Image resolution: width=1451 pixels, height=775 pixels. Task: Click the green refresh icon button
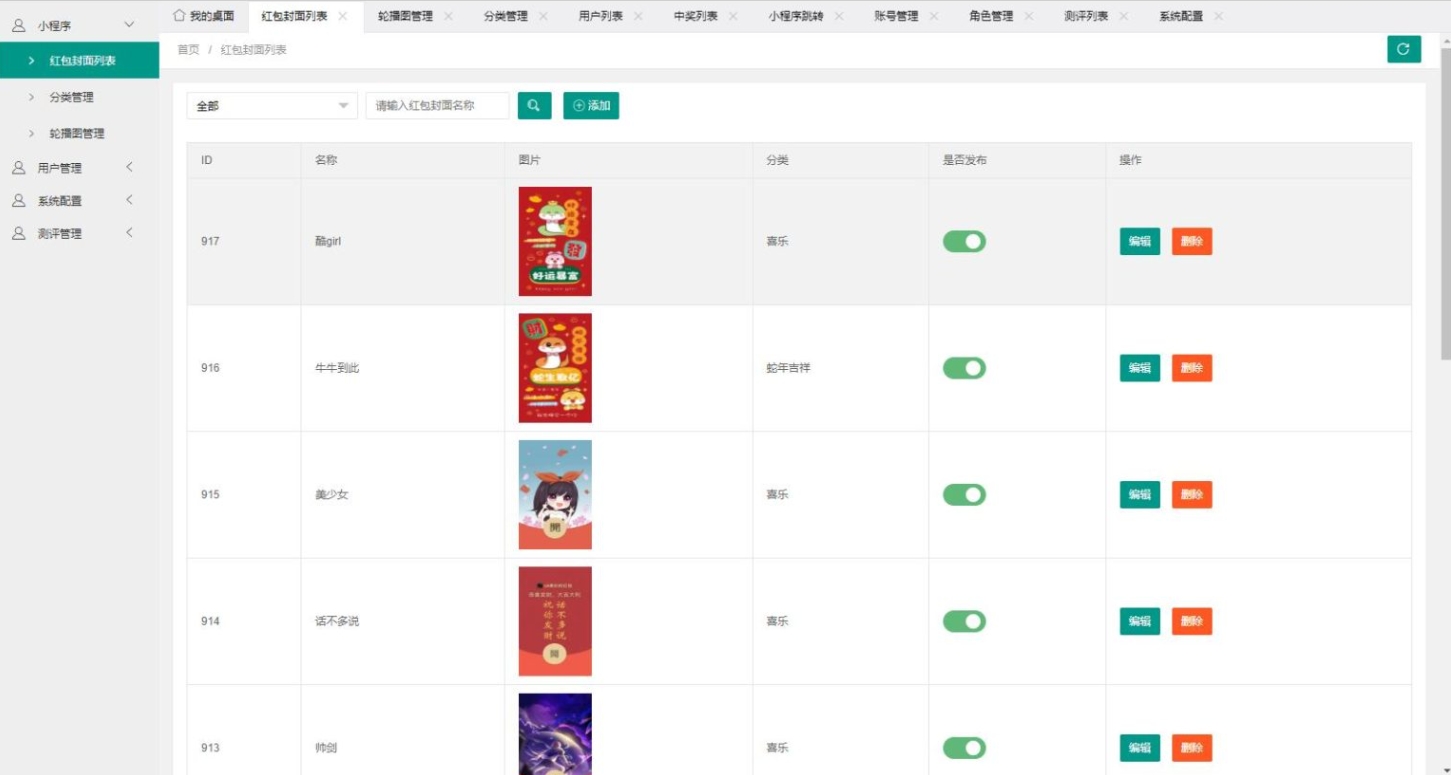[x=1403, y=49]
